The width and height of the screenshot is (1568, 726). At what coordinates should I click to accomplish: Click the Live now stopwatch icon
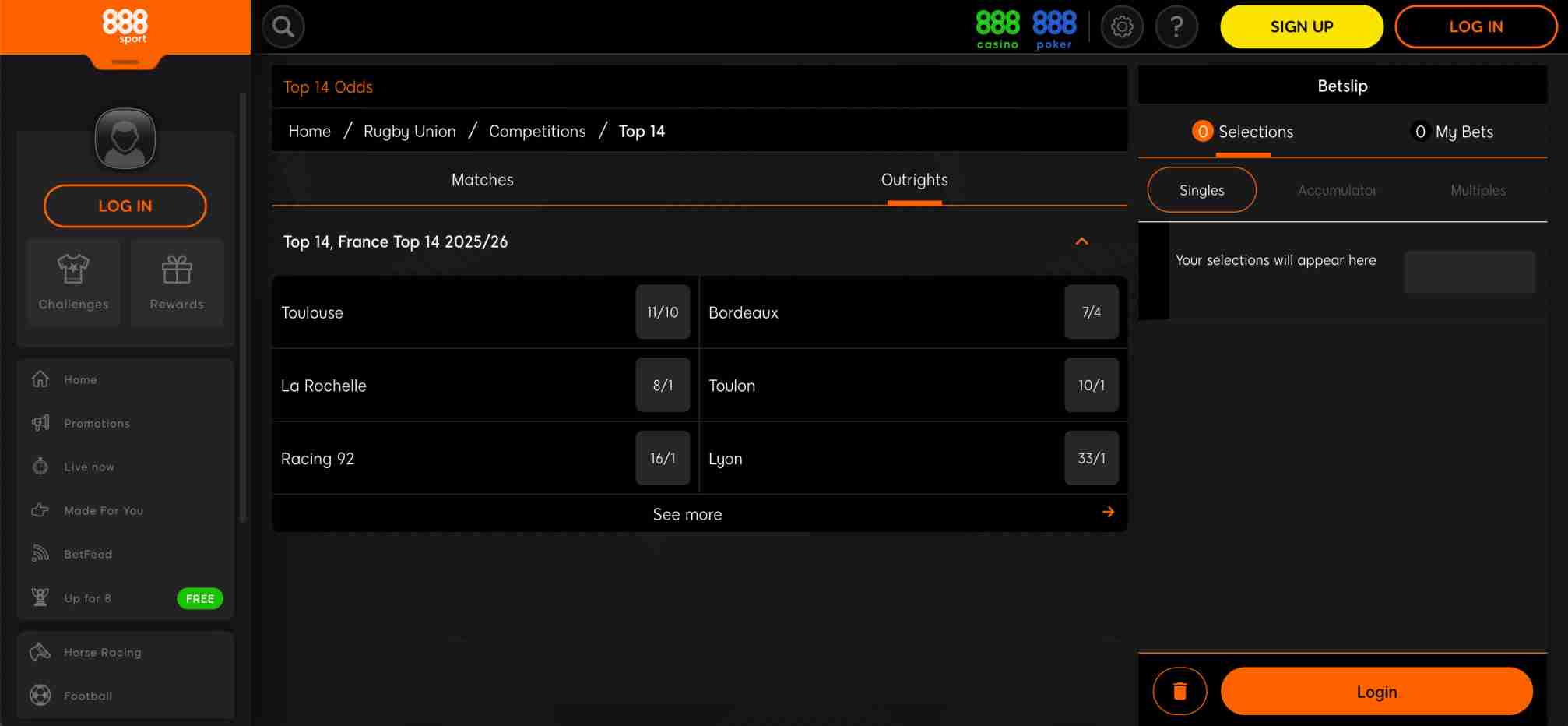coord(40,467)
